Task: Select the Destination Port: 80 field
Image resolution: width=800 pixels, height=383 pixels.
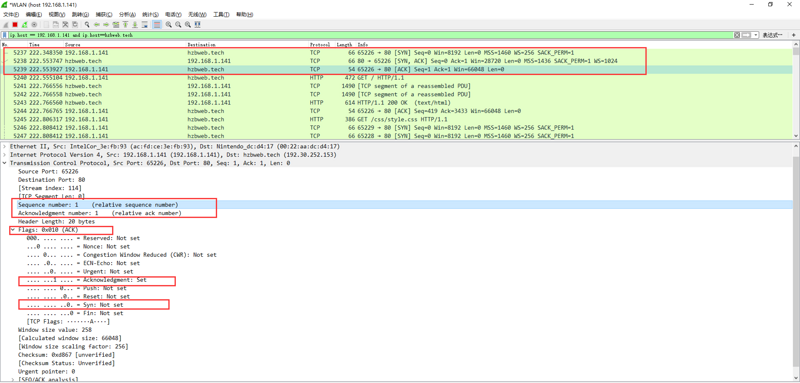Action: click(x=52, y=180)
